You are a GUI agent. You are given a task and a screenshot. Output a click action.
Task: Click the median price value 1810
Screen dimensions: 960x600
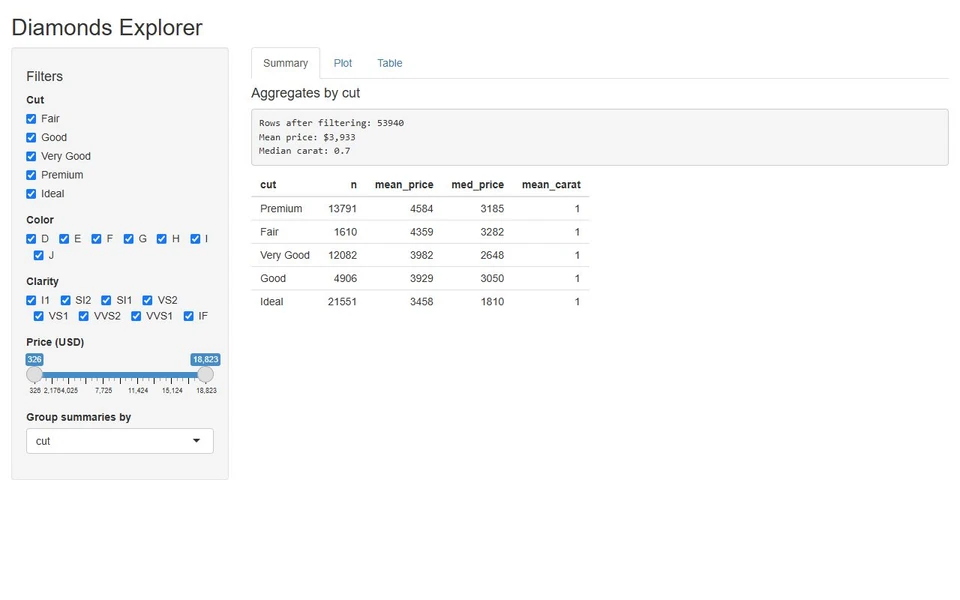pos(492,302)
